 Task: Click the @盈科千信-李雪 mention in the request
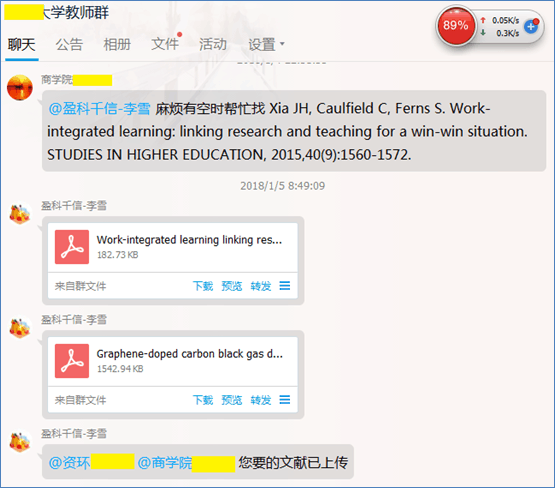[99, 109]
